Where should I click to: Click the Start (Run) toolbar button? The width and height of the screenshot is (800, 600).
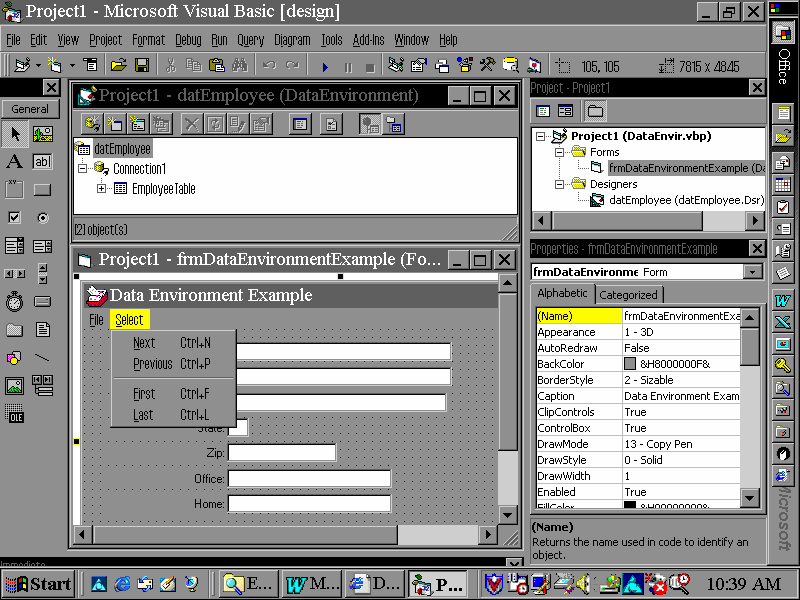click(325, 66)
